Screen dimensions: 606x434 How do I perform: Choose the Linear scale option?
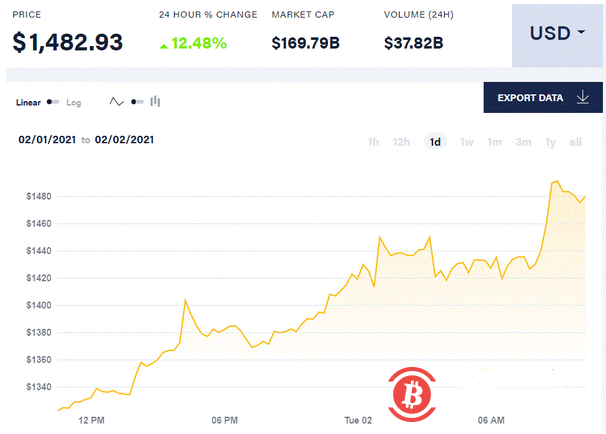click(x=29, y=102)
